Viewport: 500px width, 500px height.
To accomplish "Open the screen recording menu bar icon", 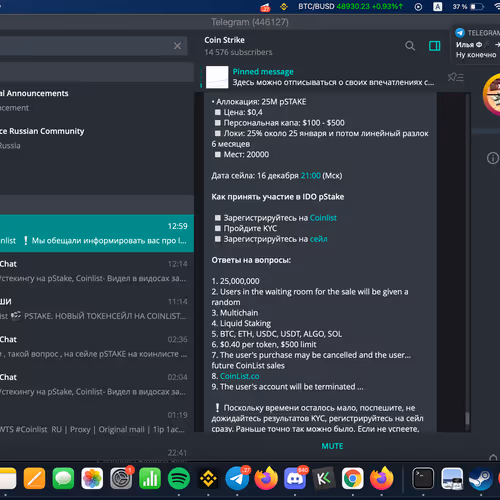I will [x=418, y=7].
